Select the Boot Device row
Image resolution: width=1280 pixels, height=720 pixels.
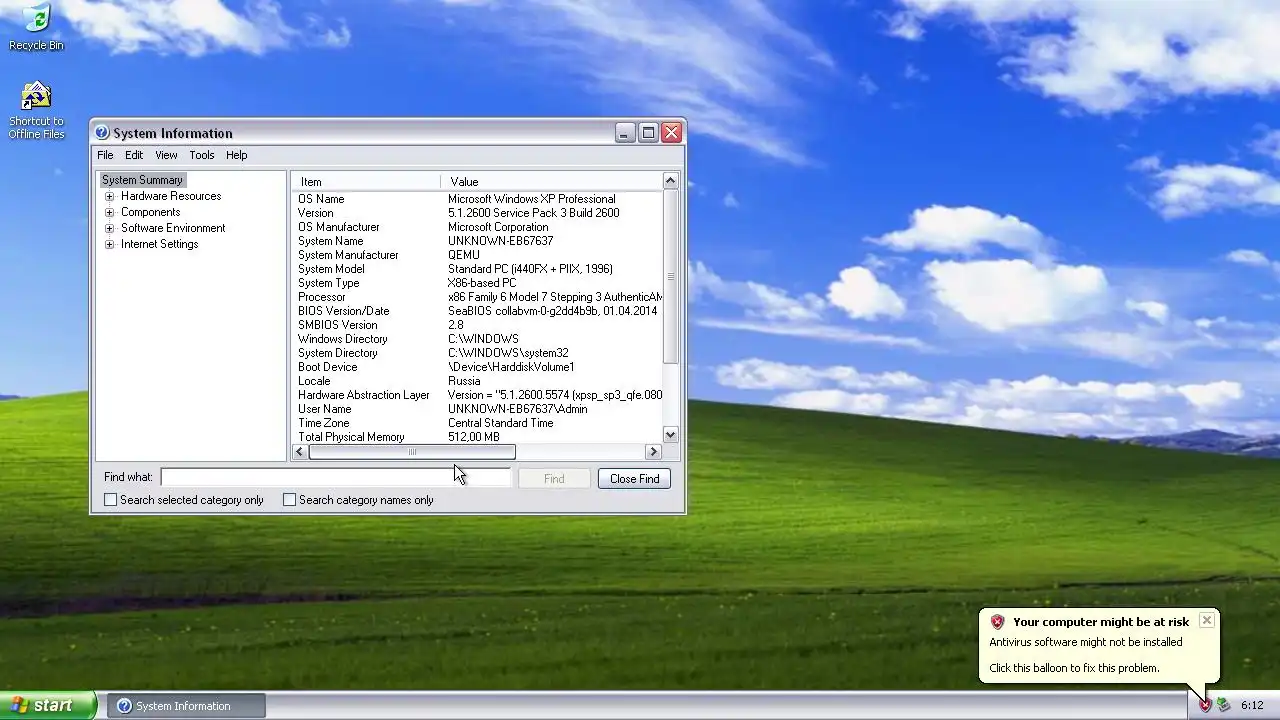[x=477, y=367]
